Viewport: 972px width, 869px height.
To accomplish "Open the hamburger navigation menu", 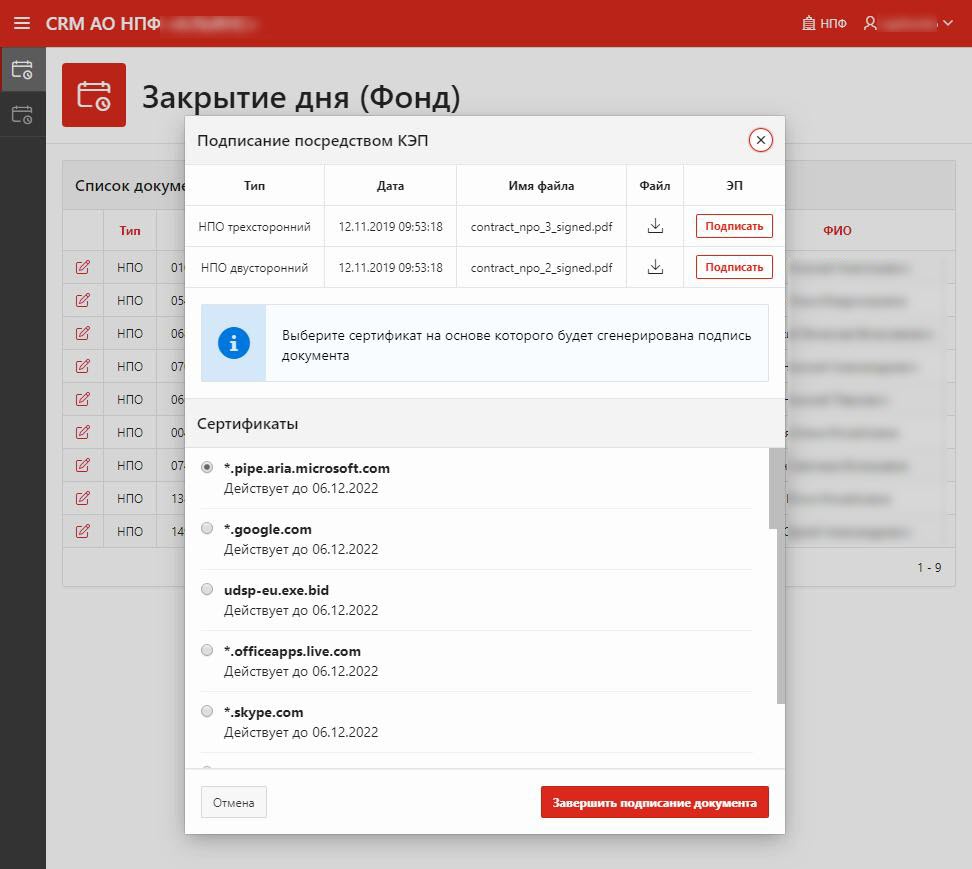I will [x=22, y=23].
